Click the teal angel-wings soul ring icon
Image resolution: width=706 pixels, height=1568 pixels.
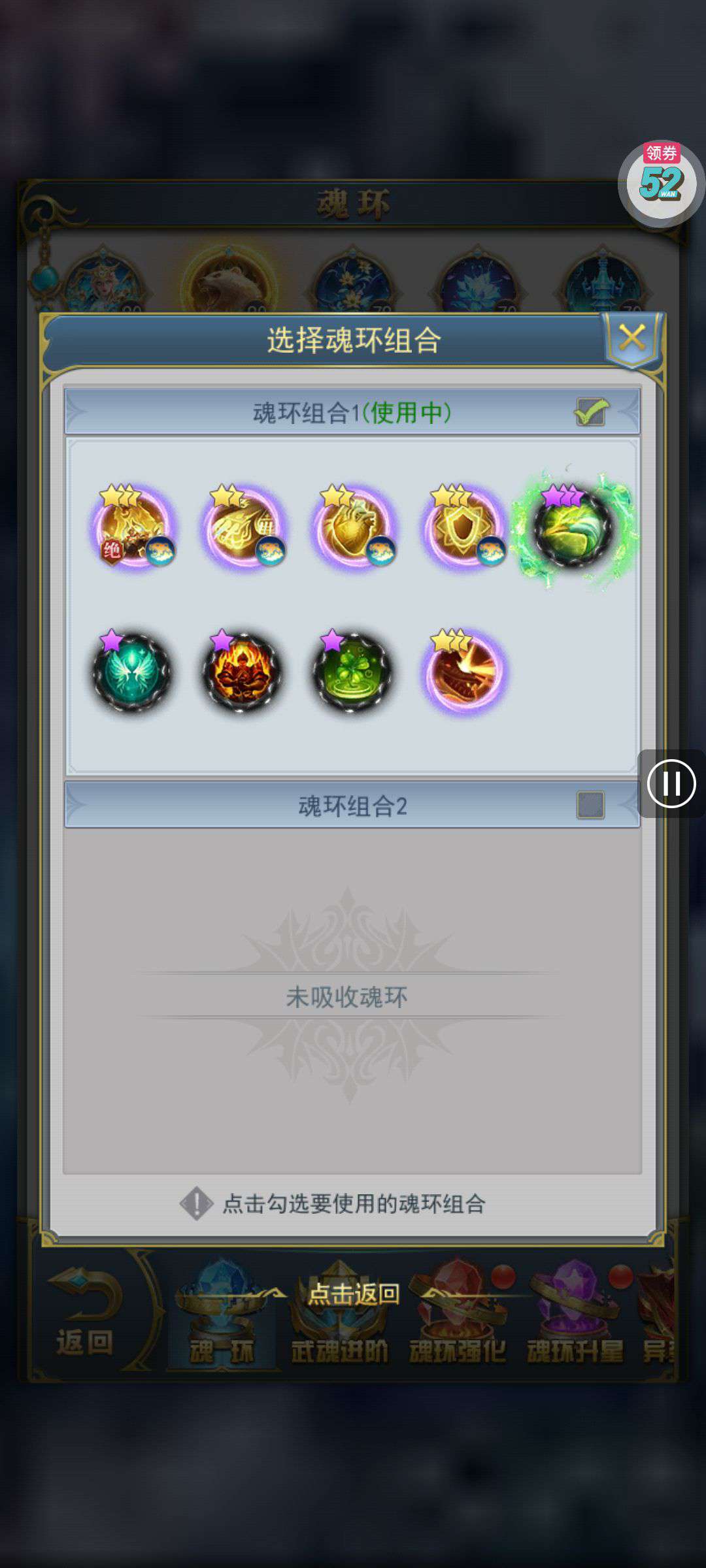pyautogui.click(x=132, y=671)
